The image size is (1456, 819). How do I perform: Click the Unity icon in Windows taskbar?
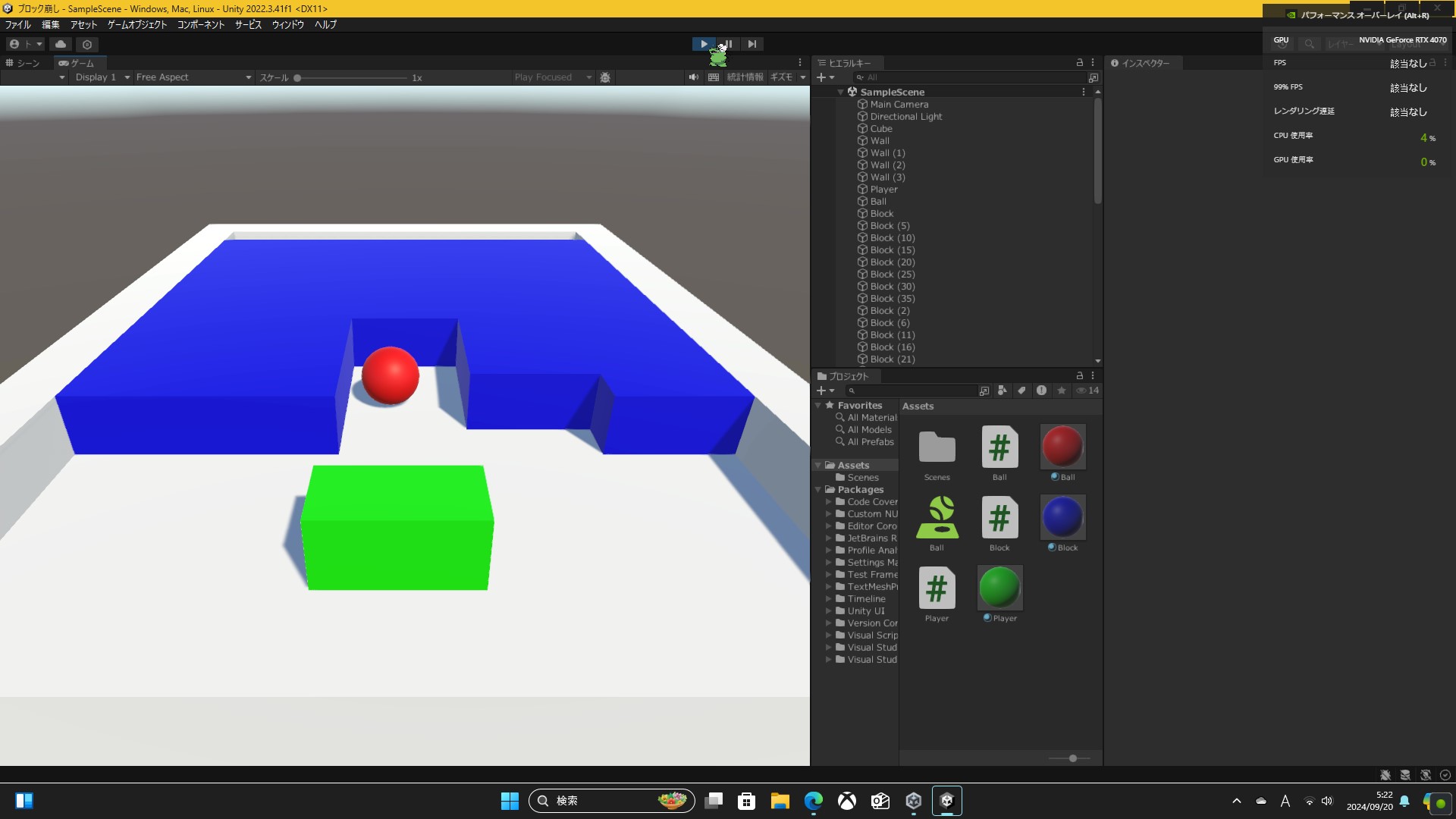[x=946, y=801]
